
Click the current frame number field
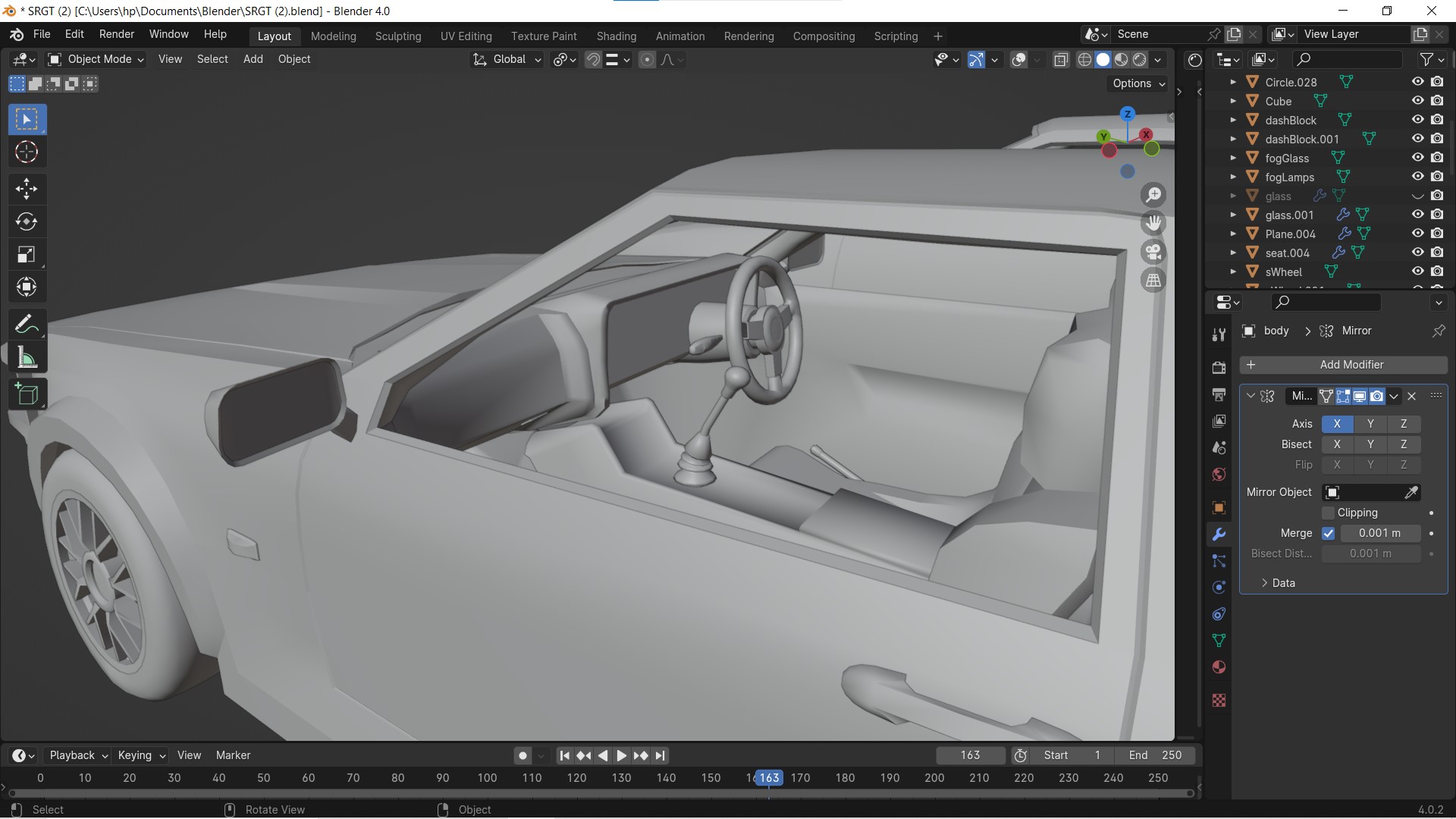pos(970,755)
